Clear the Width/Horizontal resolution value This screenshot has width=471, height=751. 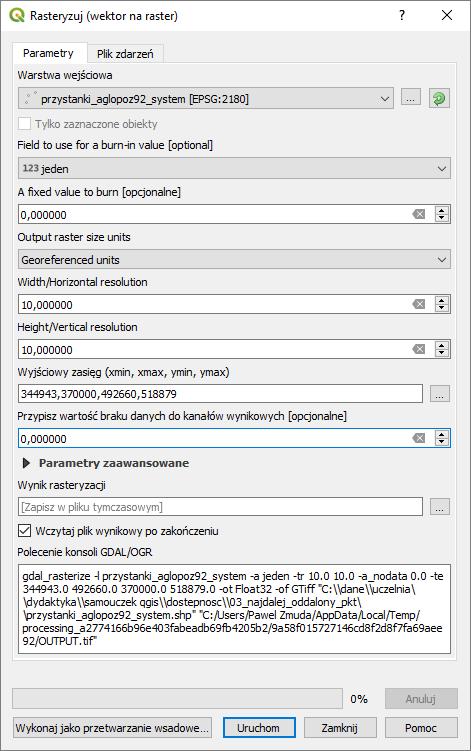coord(419,304)
